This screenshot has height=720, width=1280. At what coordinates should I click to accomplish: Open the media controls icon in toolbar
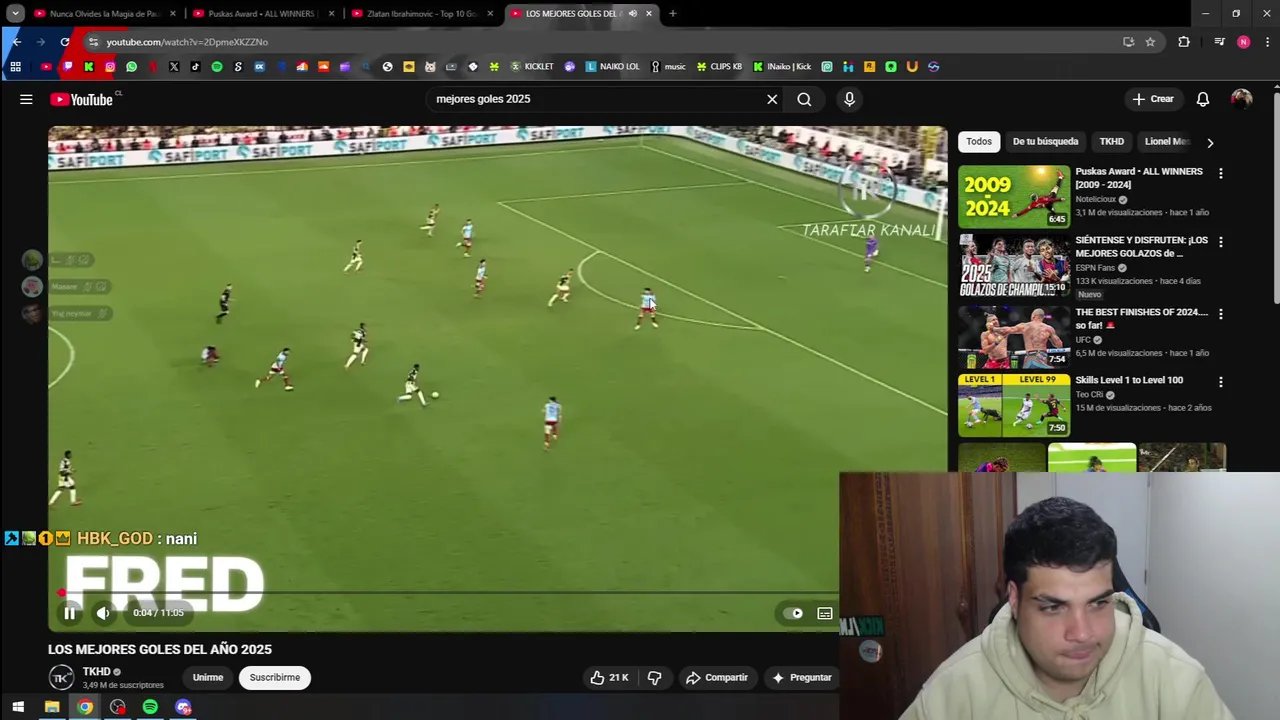coord(1219,42)
